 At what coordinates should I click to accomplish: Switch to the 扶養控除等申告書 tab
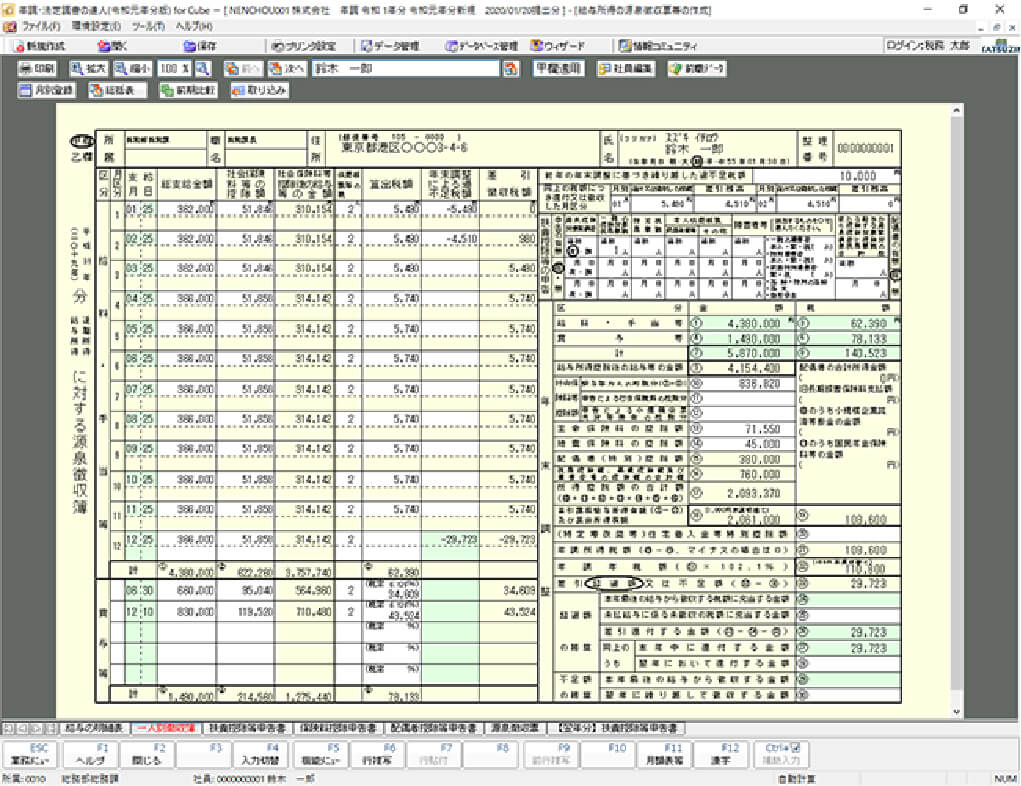pos(247,728)
